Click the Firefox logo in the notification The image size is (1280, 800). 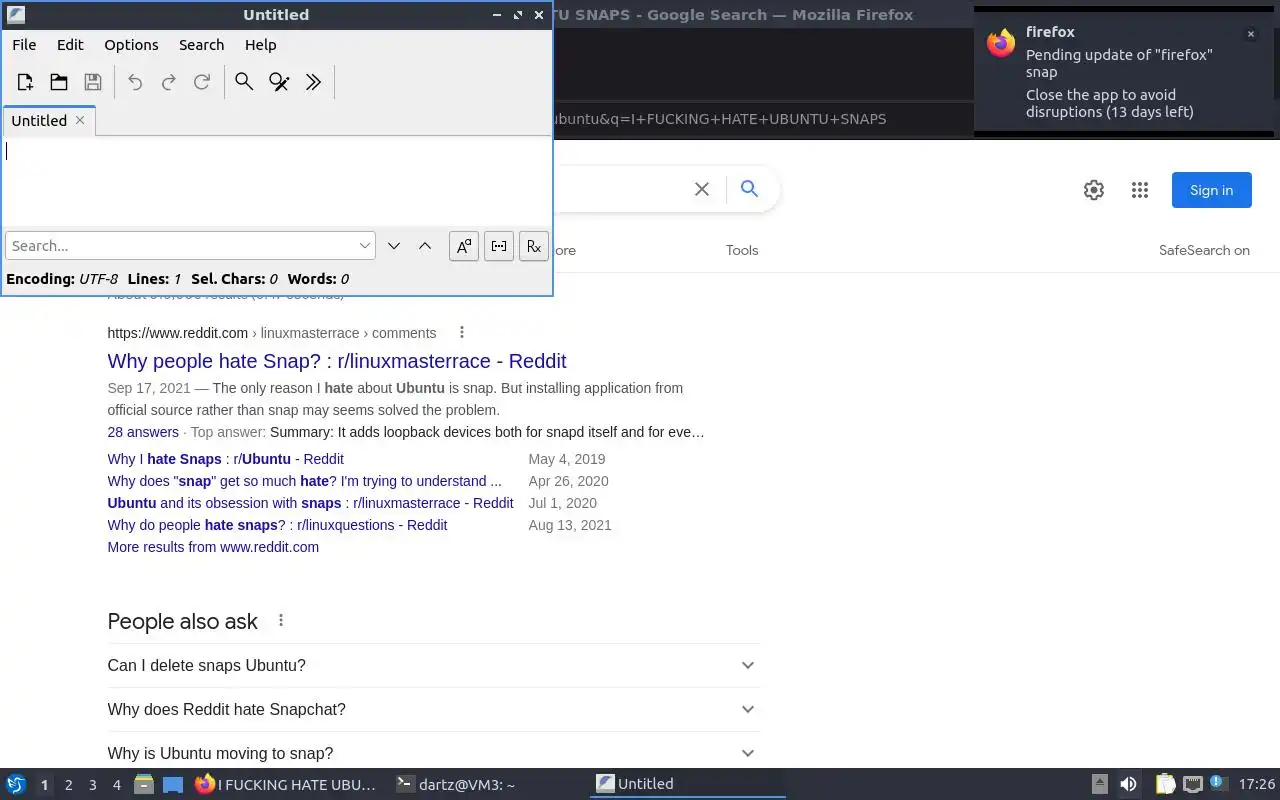click(x=1001, y=43)
